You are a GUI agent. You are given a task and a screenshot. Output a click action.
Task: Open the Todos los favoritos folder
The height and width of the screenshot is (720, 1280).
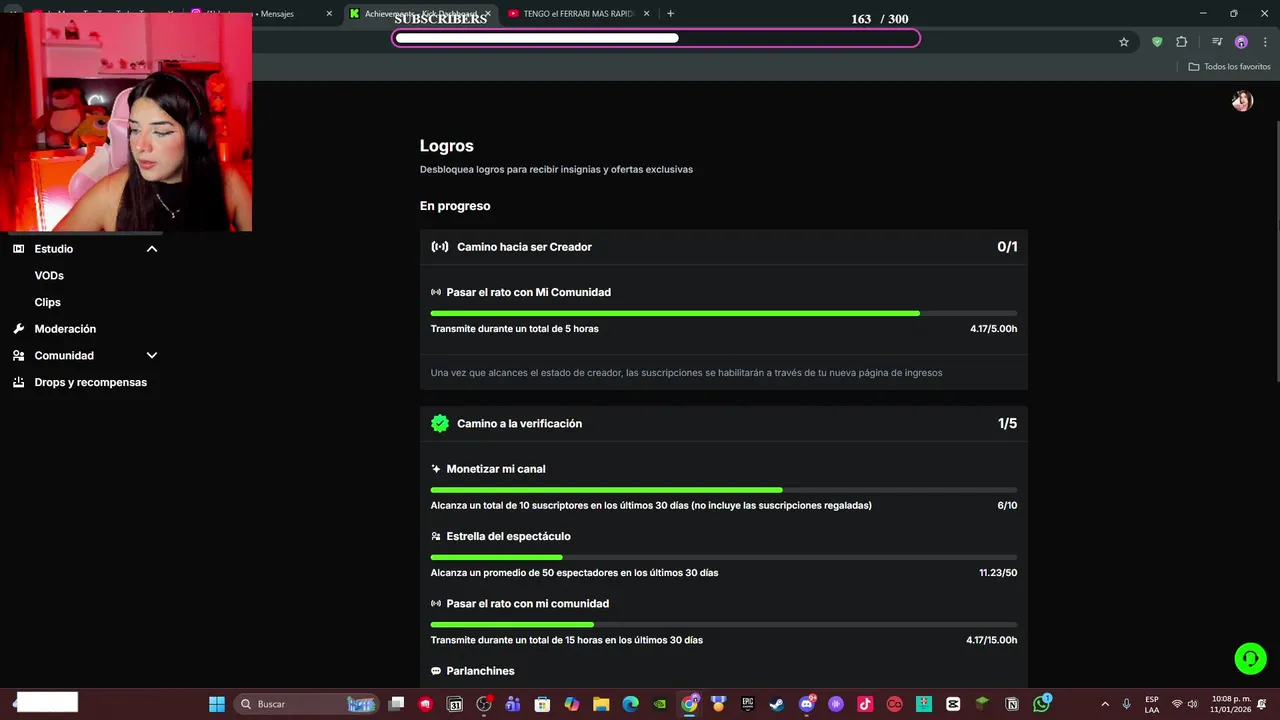[1229, 67]
